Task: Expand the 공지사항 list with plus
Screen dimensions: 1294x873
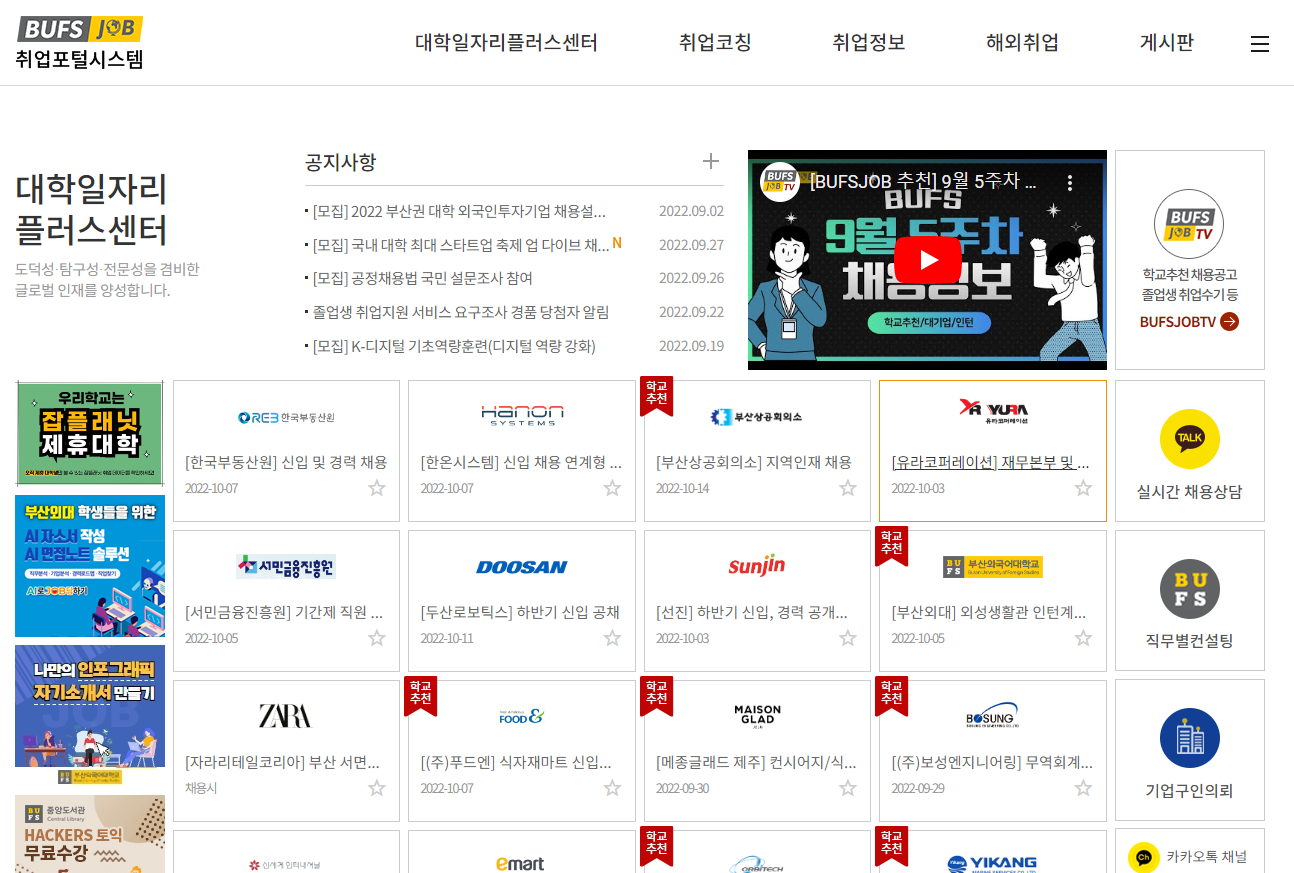Action: coord(711,162)
